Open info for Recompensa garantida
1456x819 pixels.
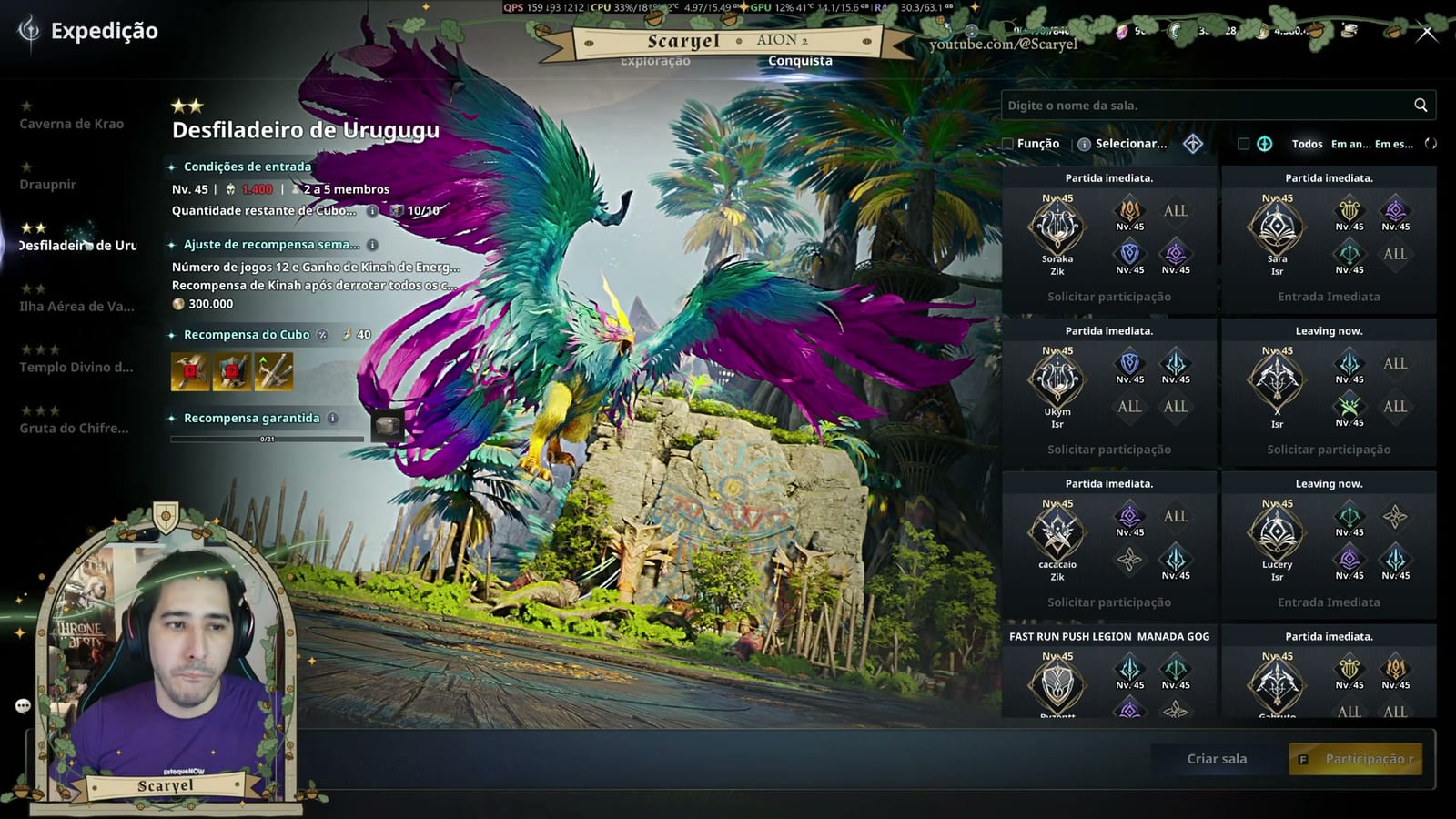(x=332, y=419)
